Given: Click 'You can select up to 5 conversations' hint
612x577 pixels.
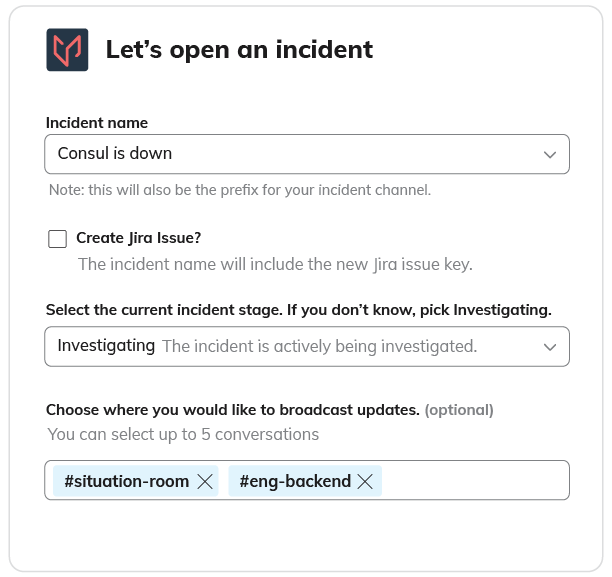Looking at the screenshot, I should pos(183,435).
